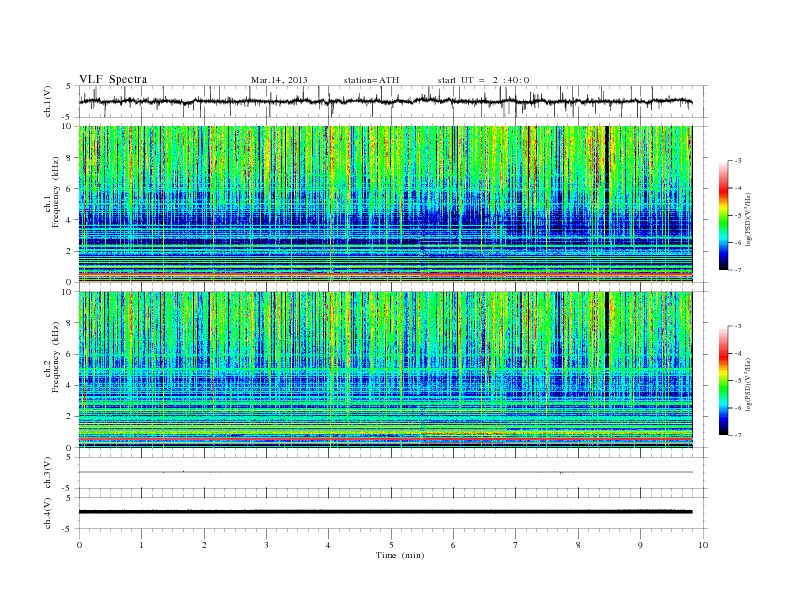This screenshot has width=792, height=612.
Task: Click the "-7" tick on ch.1 colorbar
Action: point(738,270)
